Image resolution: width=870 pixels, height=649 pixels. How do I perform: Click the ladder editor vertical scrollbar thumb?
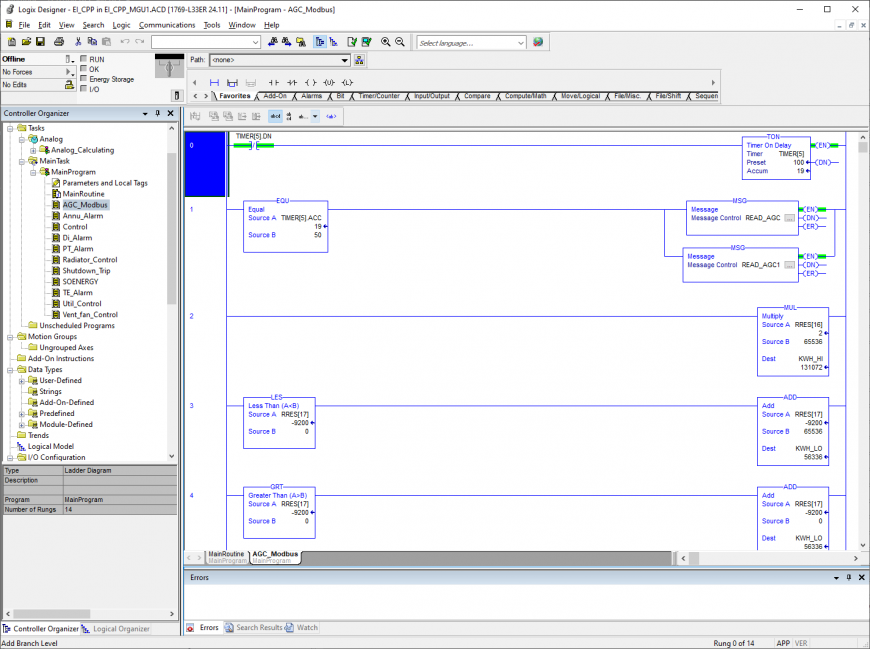[x=862, y=147]
